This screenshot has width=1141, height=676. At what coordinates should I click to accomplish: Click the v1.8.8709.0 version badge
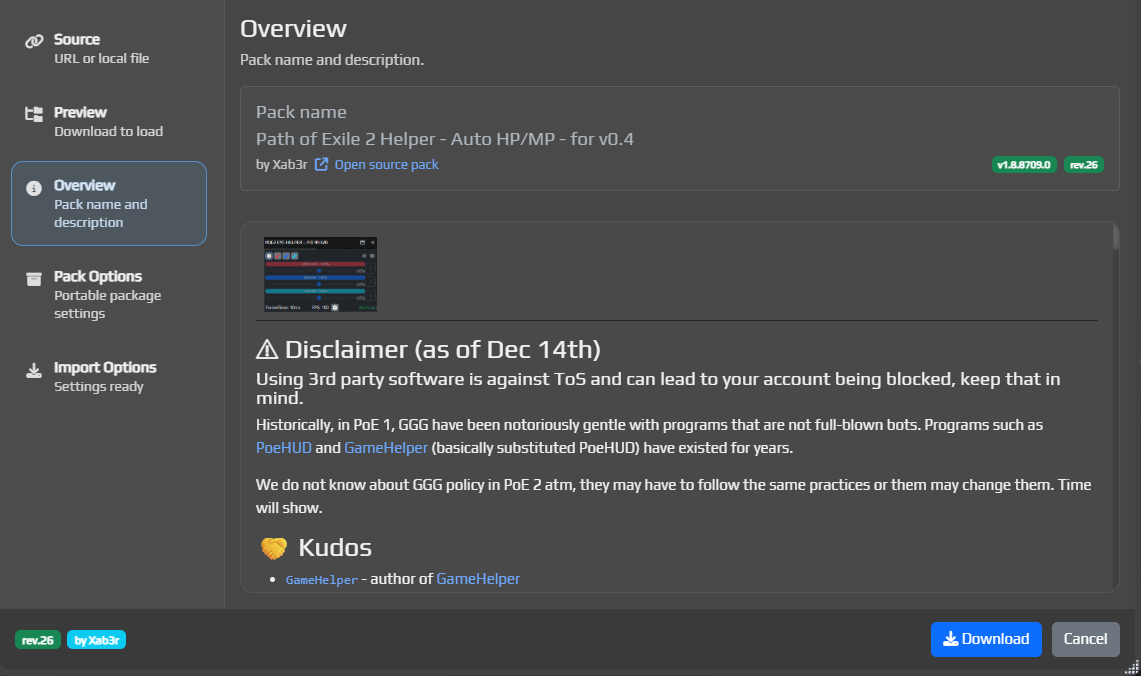pos(1026,164)
